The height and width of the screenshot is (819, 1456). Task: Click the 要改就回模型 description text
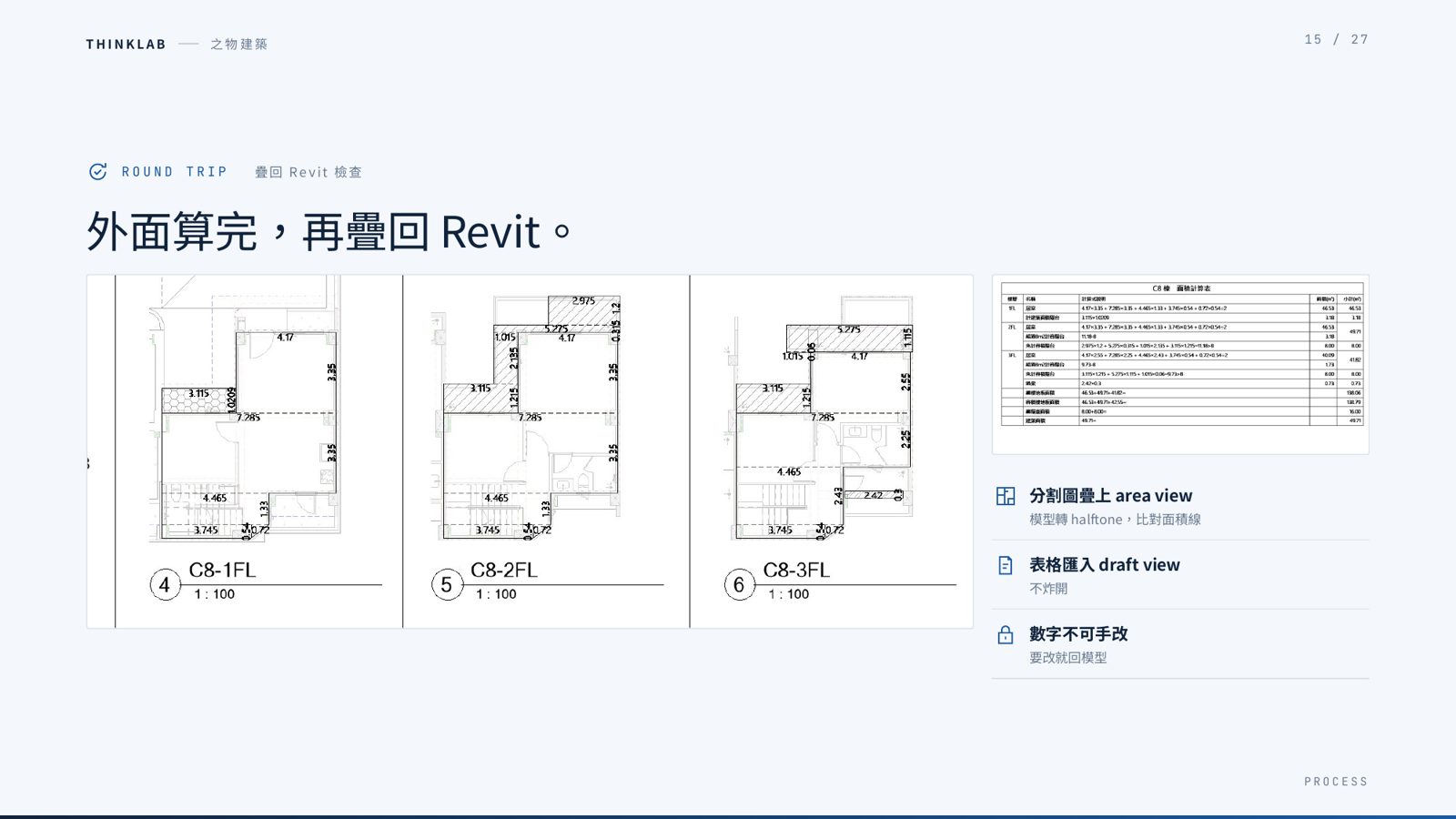tap(1067, 658)
